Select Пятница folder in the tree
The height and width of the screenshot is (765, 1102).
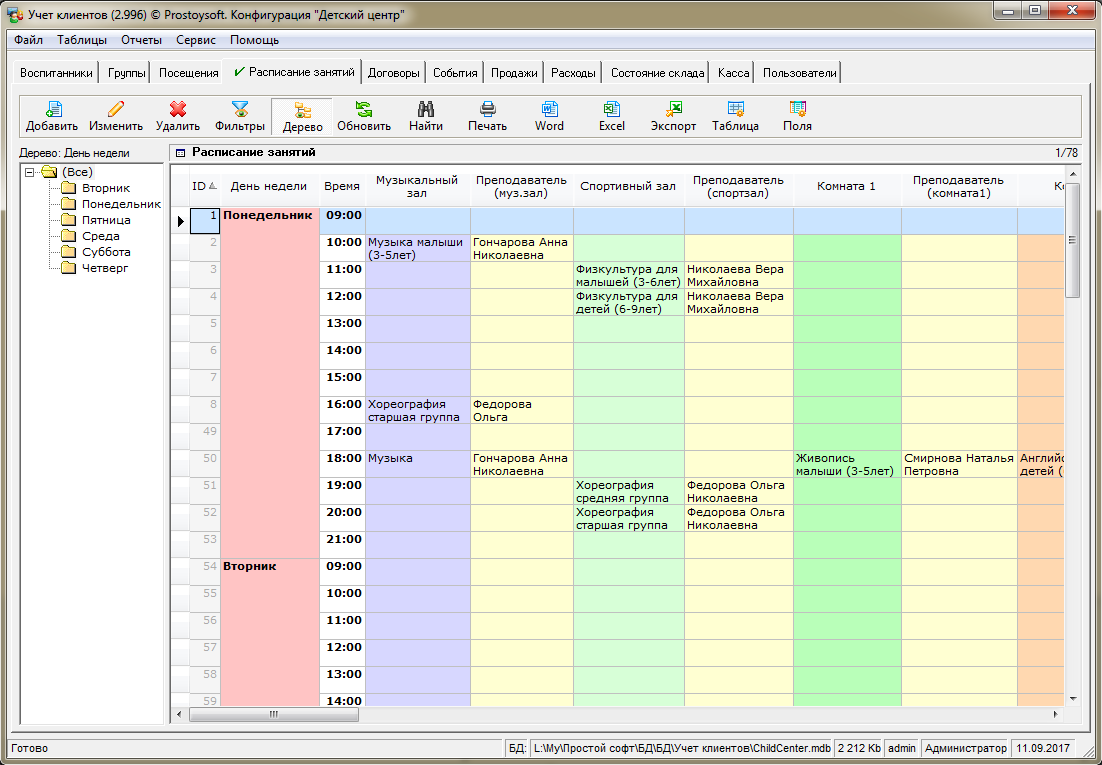105,220
